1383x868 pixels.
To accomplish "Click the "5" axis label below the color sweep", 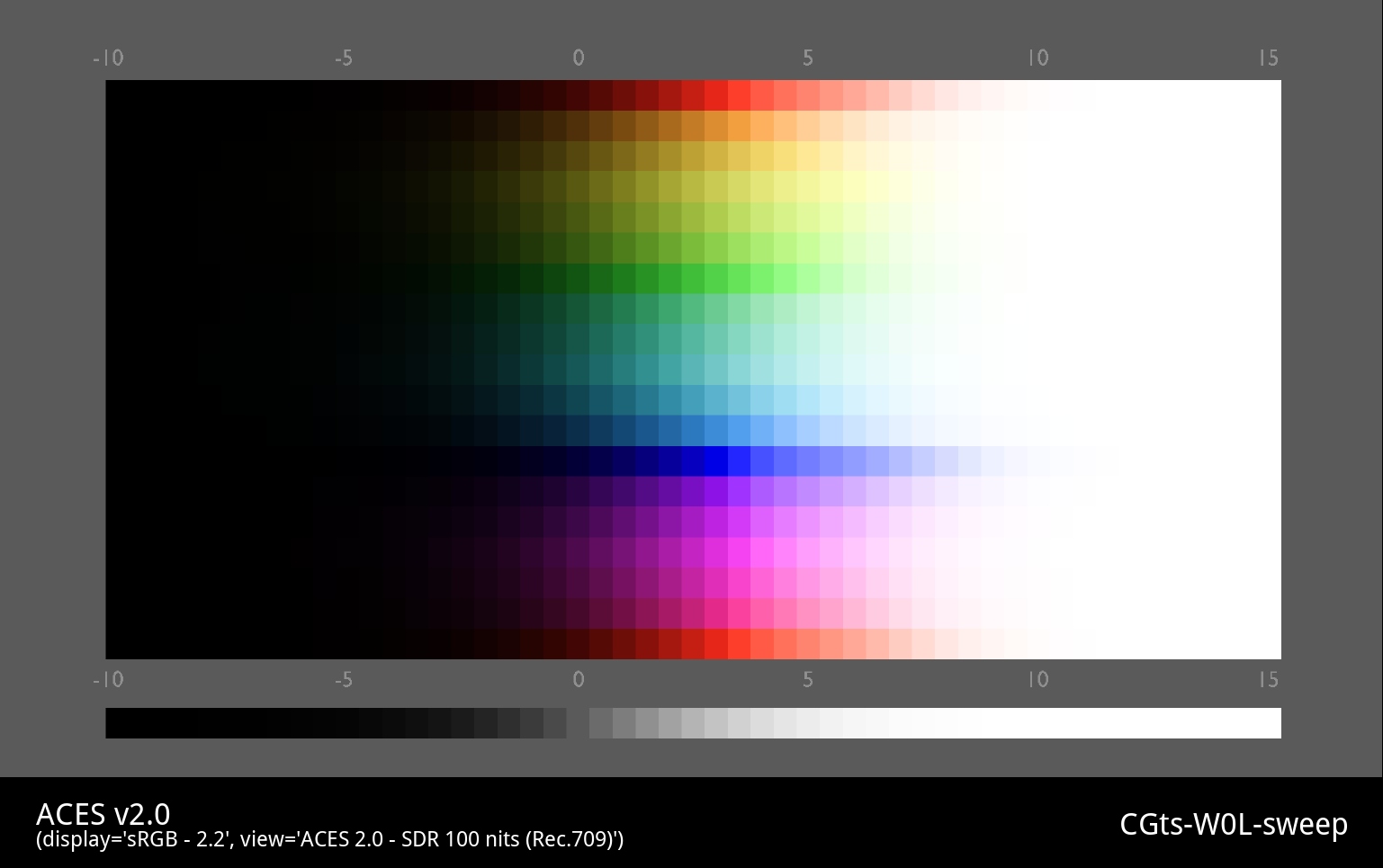I will 808,679.
